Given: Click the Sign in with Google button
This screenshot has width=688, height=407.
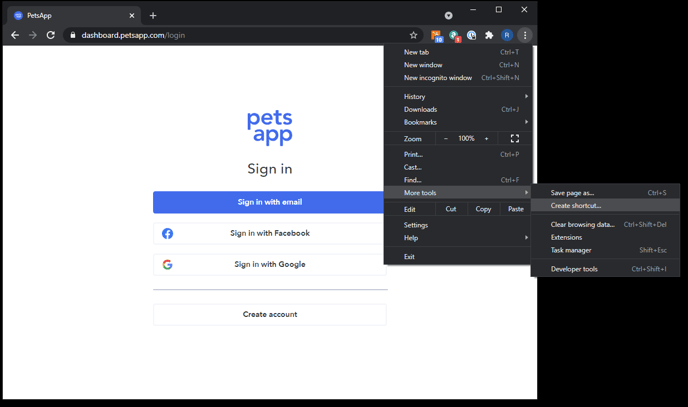Looking at the screenshot, I should pos(269,264).
